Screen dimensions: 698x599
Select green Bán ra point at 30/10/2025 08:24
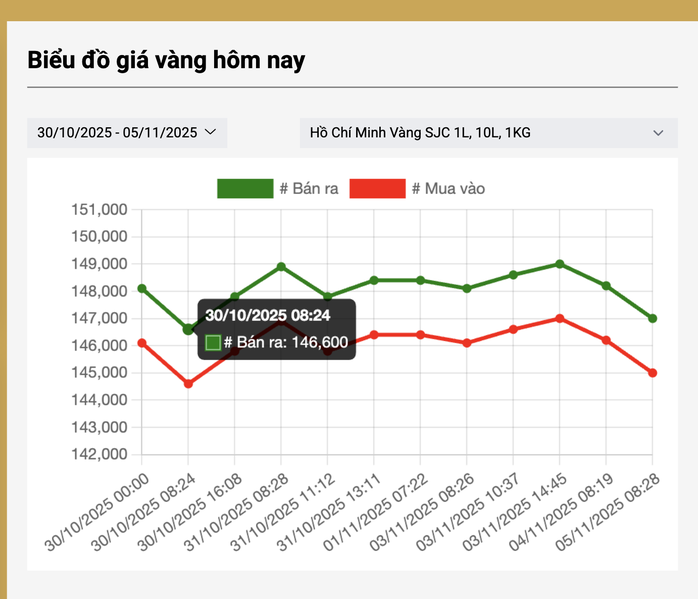click(188, 329)
